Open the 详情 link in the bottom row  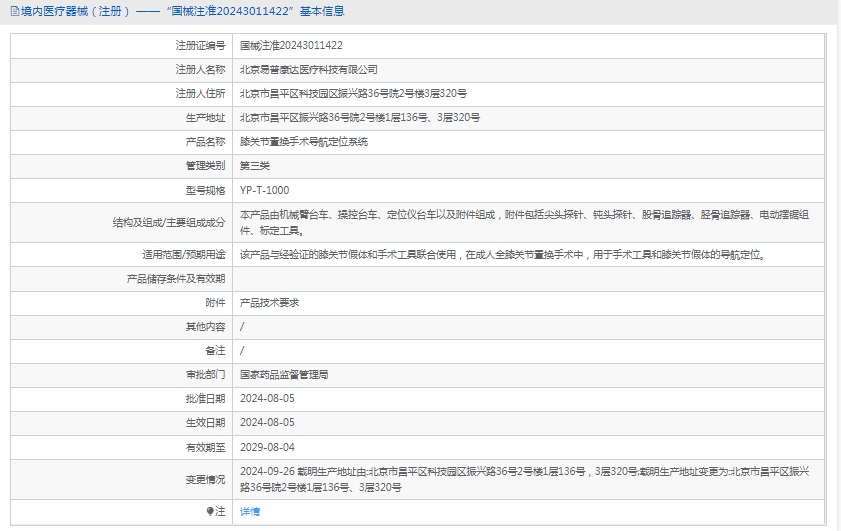pyautogui.click(x=249, y=511)
